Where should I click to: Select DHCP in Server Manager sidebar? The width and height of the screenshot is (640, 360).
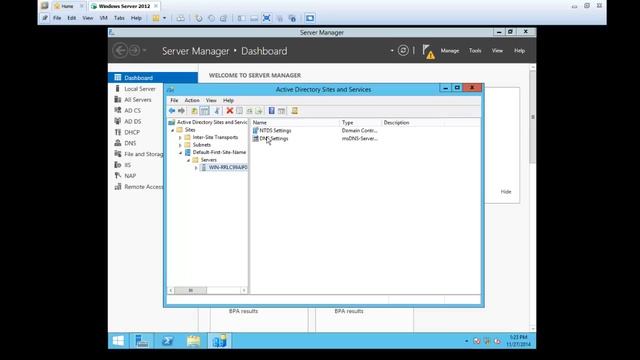132,132
